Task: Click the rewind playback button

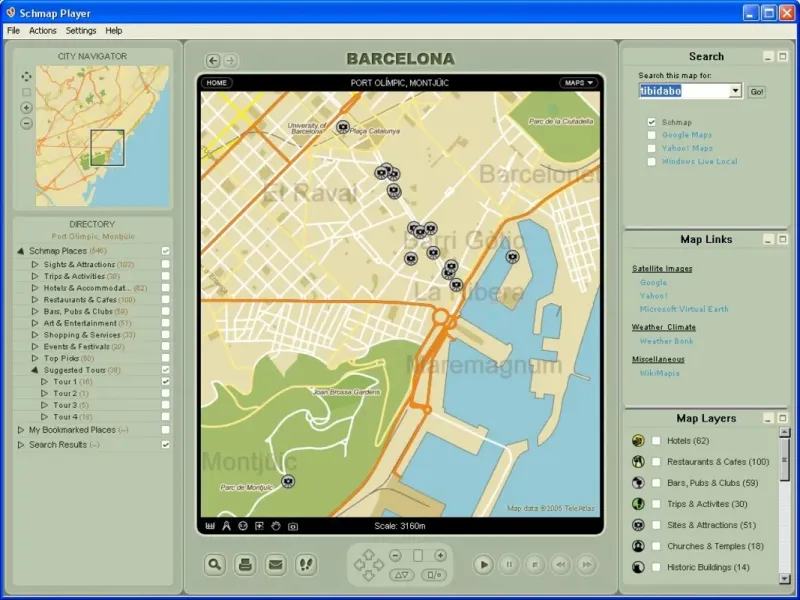Action: (561, 565)
